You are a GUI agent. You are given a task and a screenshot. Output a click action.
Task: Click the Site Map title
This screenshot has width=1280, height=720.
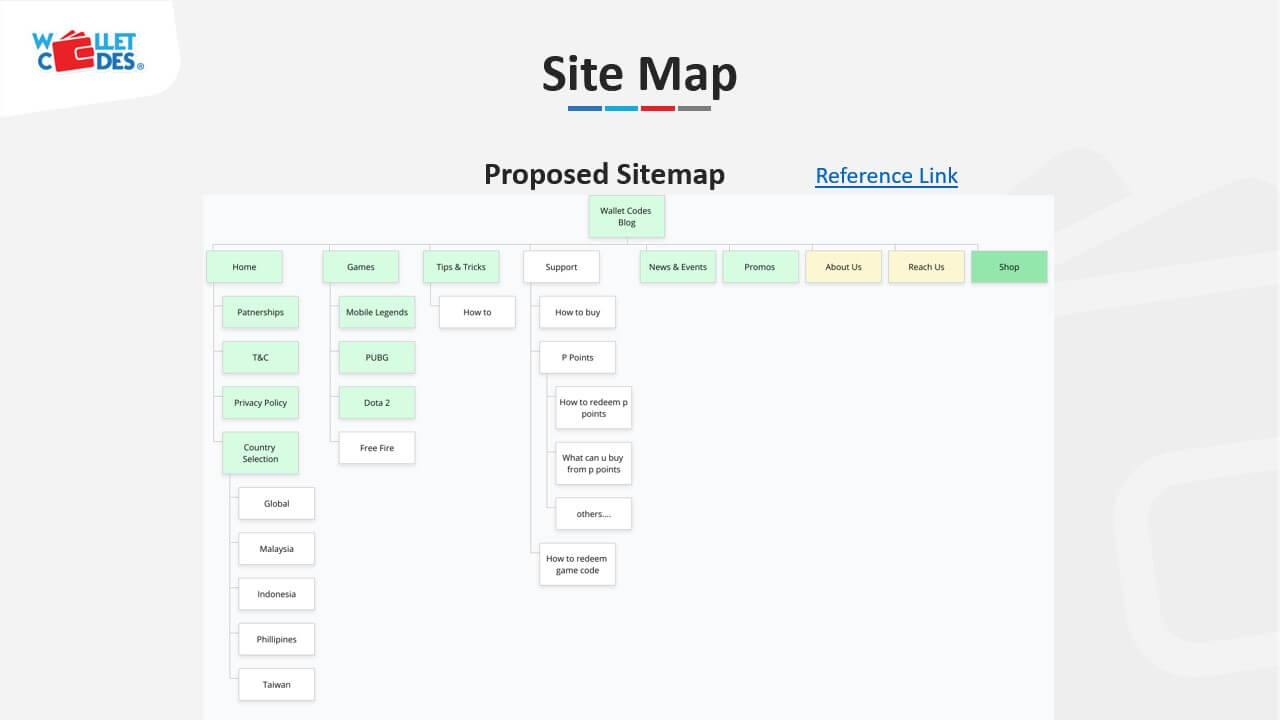point(640,74)
